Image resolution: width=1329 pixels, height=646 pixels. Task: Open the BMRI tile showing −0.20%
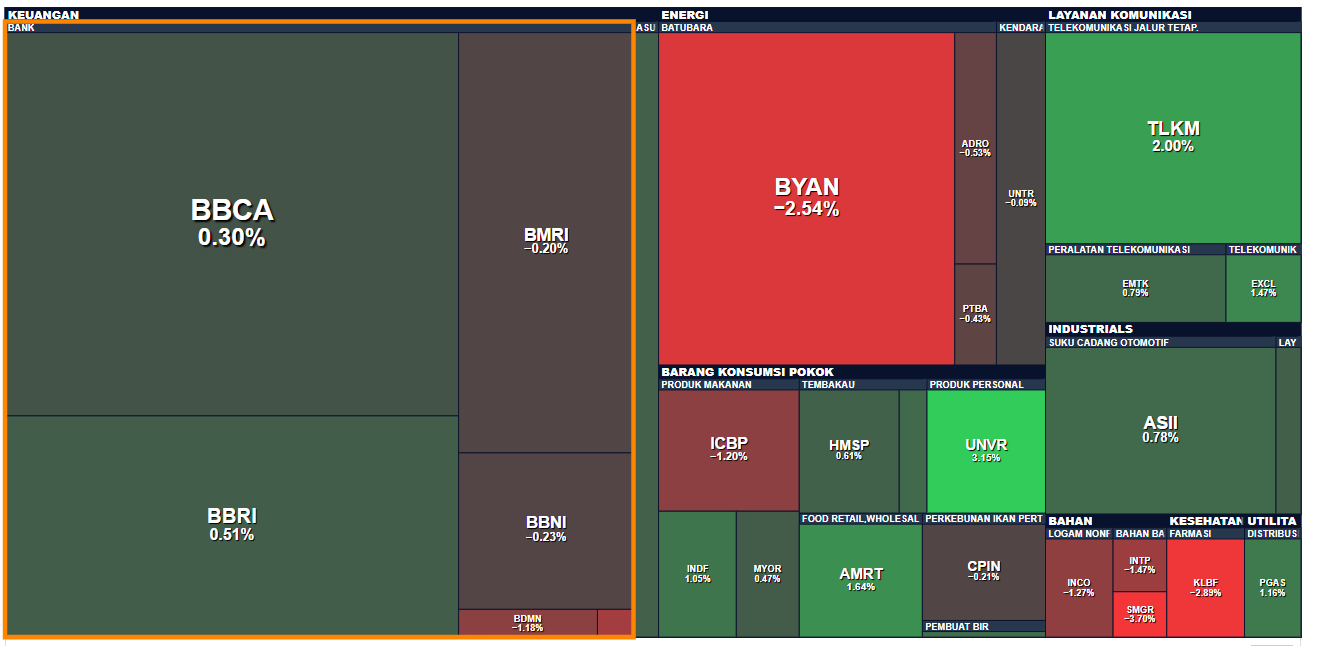click(545, 241)
